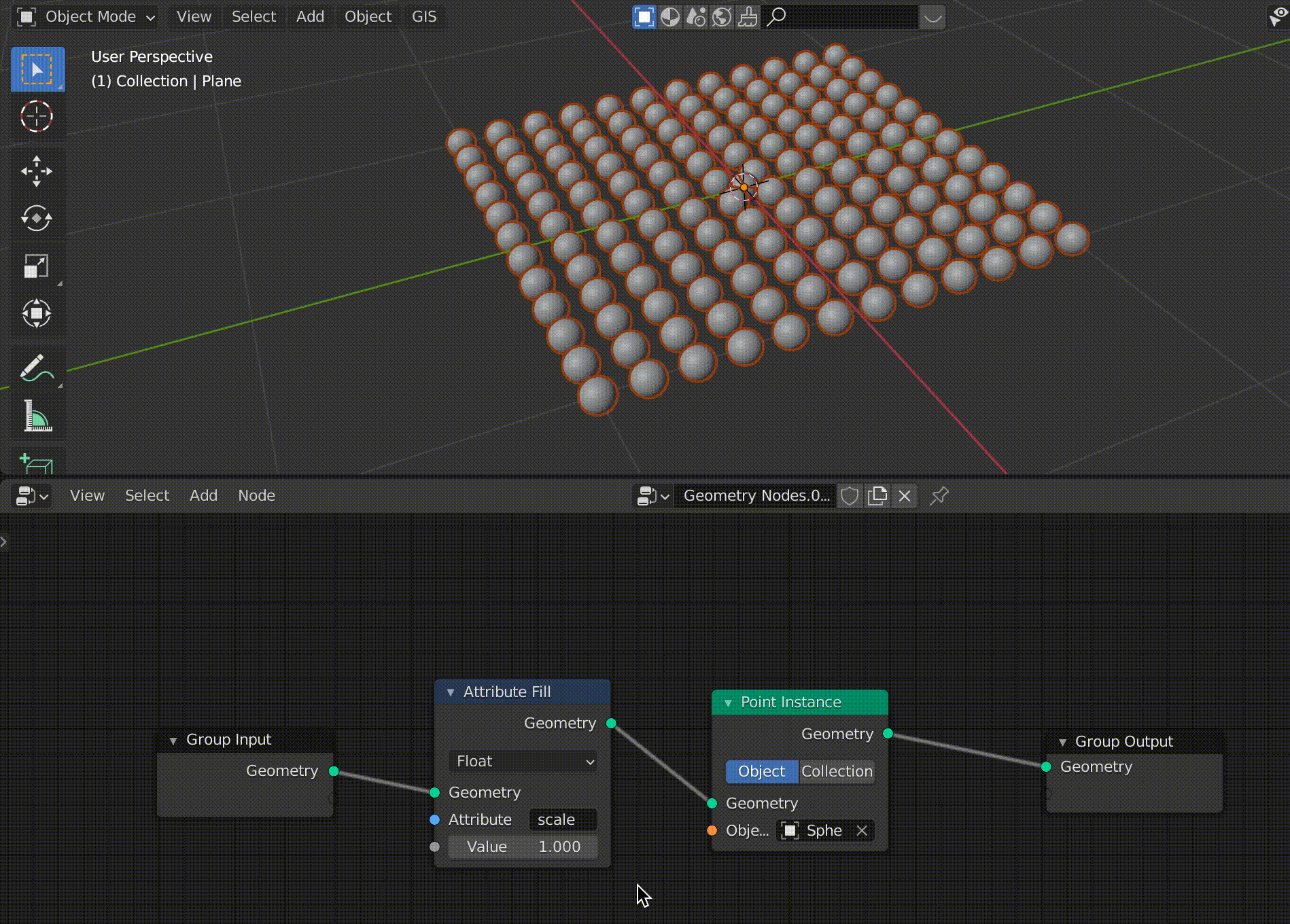Choose the Move tool
The height and width of the screenshot is (924, 1290).
point(37,171)
